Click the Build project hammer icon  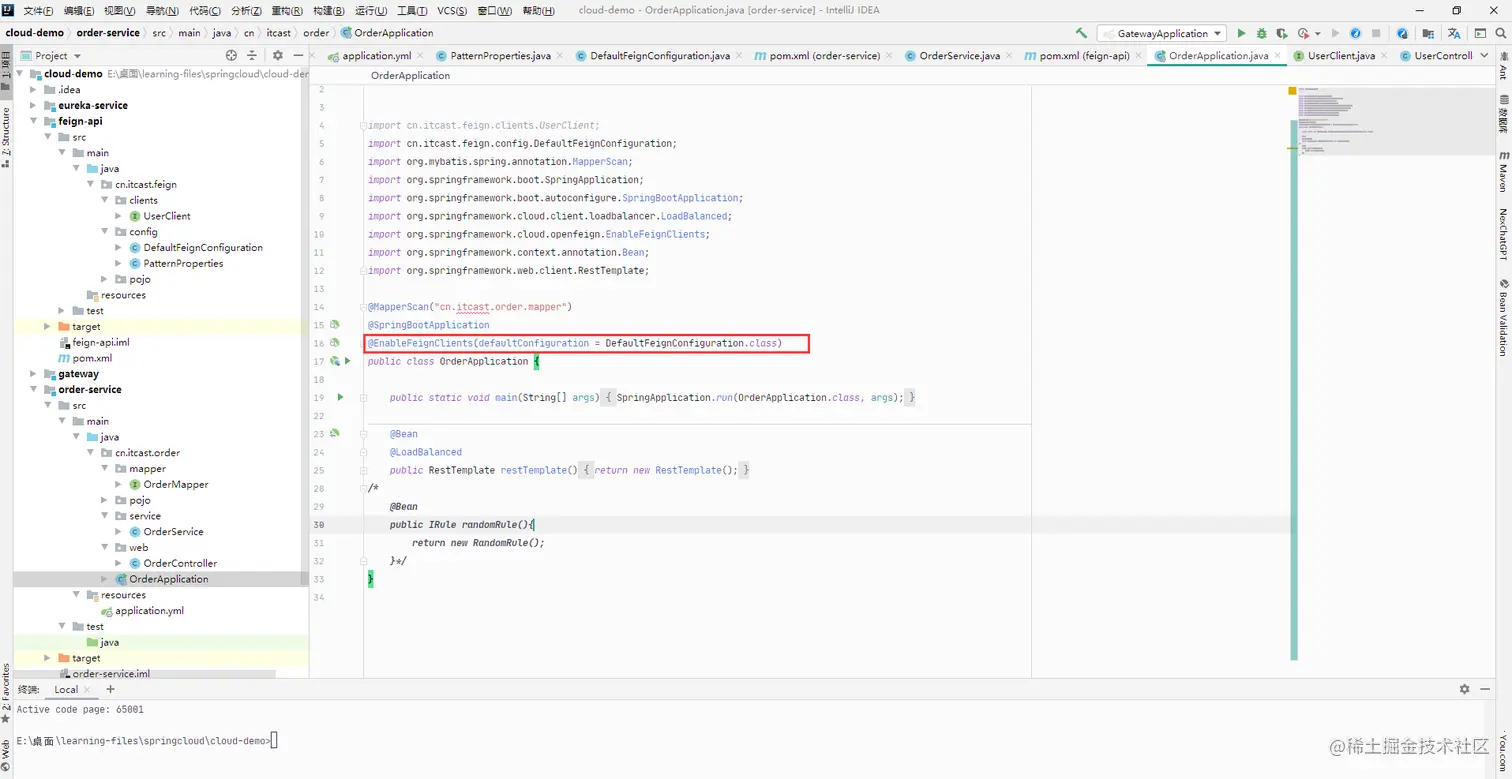click(x=1081, y=33)
